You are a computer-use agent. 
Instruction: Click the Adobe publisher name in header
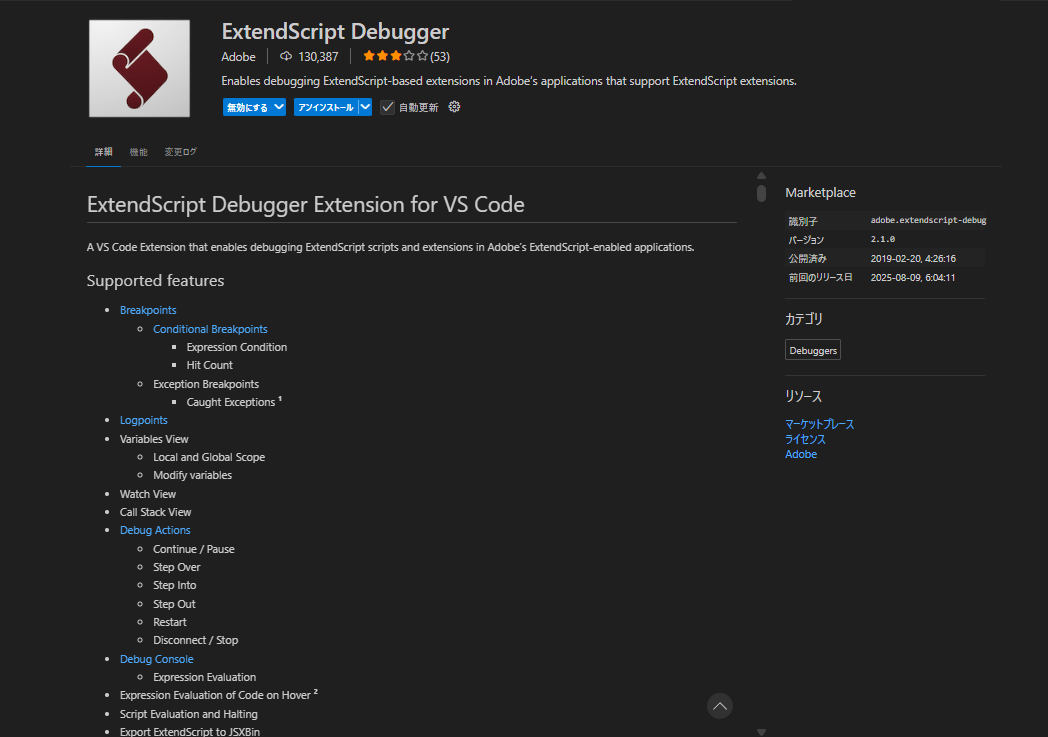(x=238, y=57)
